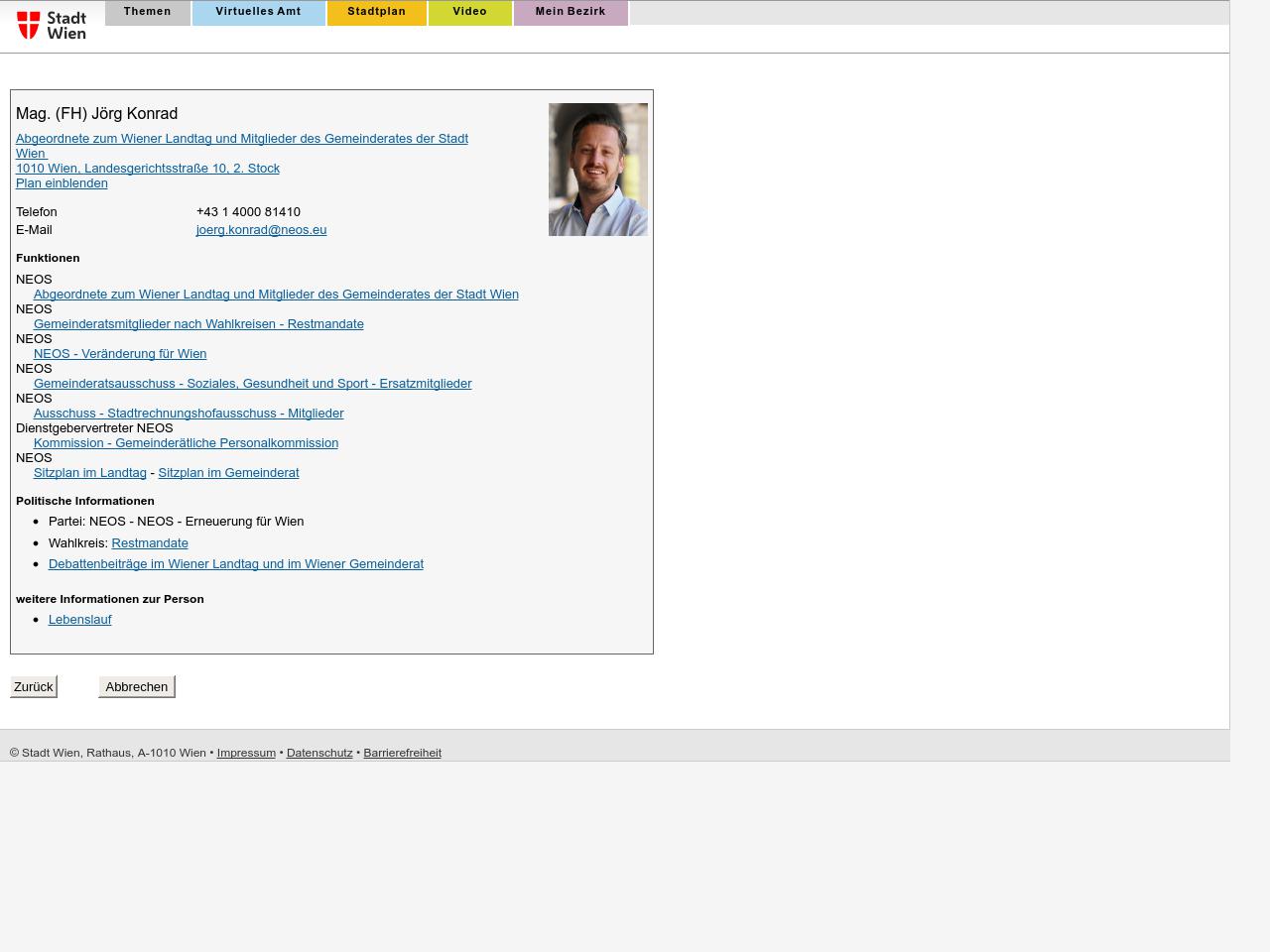Click footer text © Stadt Wien, Rathaus, A-1010 Wien

coord(108,753)
